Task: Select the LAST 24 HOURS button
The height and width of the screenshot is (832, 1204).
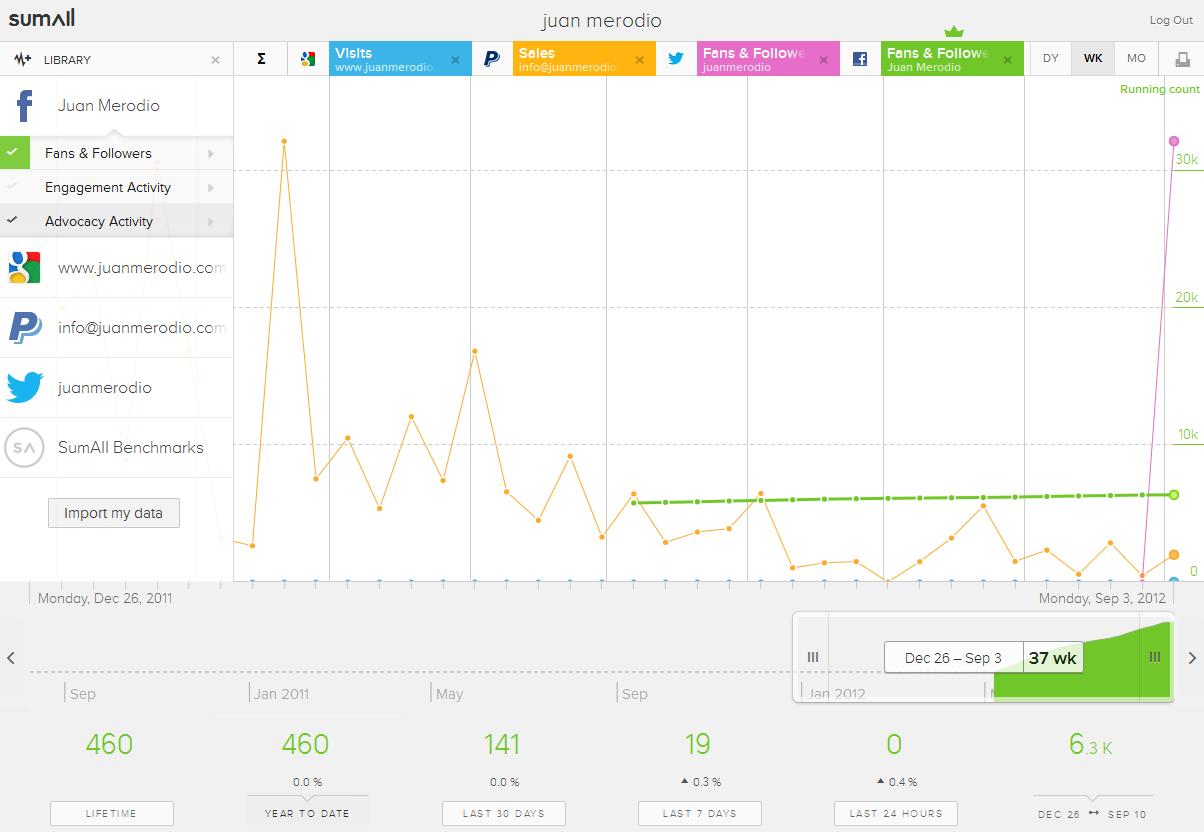Action: 895,813
